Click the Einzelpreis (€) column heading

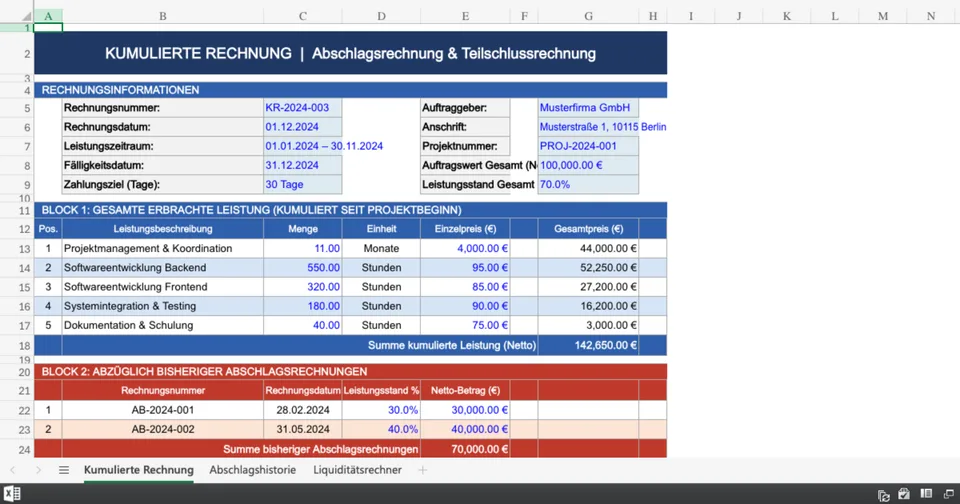[x=465, y=229]
